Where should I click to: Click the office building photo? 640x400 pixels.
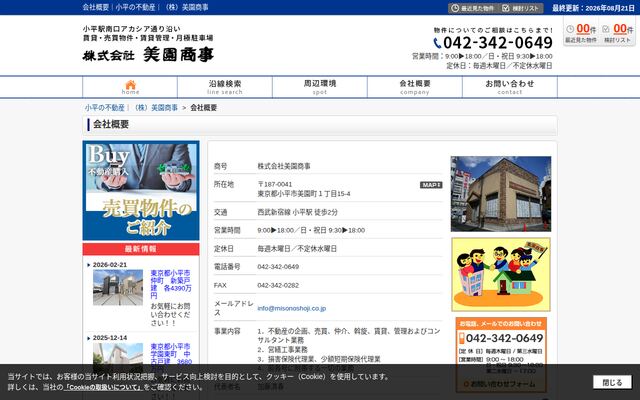click(x=501, y=194)
